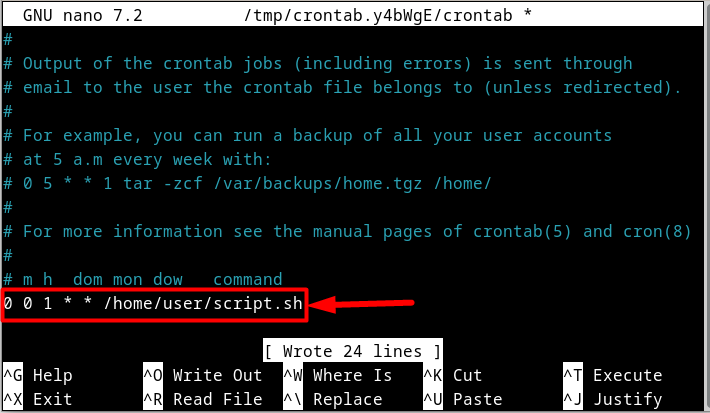
Task: Click the ^X Exit shortcut
Action: [38, 399]
